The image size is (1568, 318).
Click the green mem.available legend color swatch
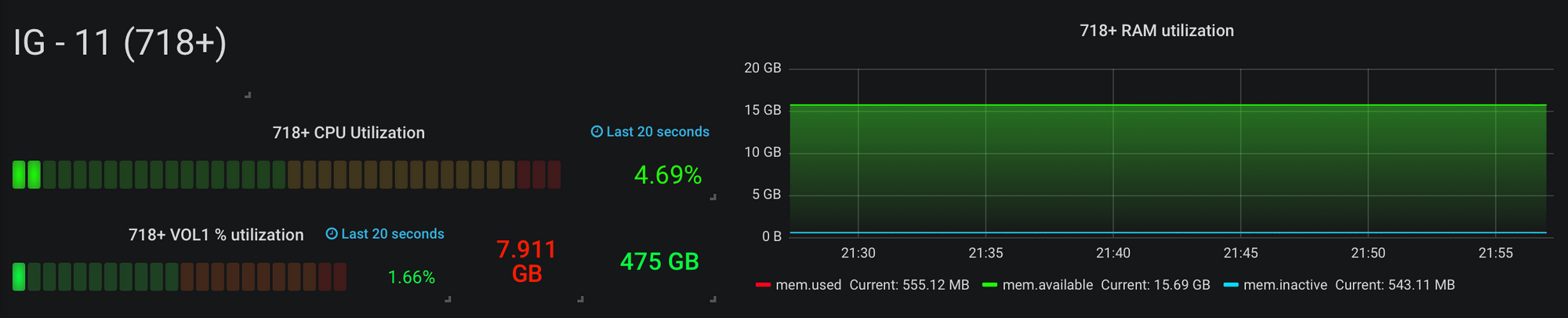click(989, 285)
